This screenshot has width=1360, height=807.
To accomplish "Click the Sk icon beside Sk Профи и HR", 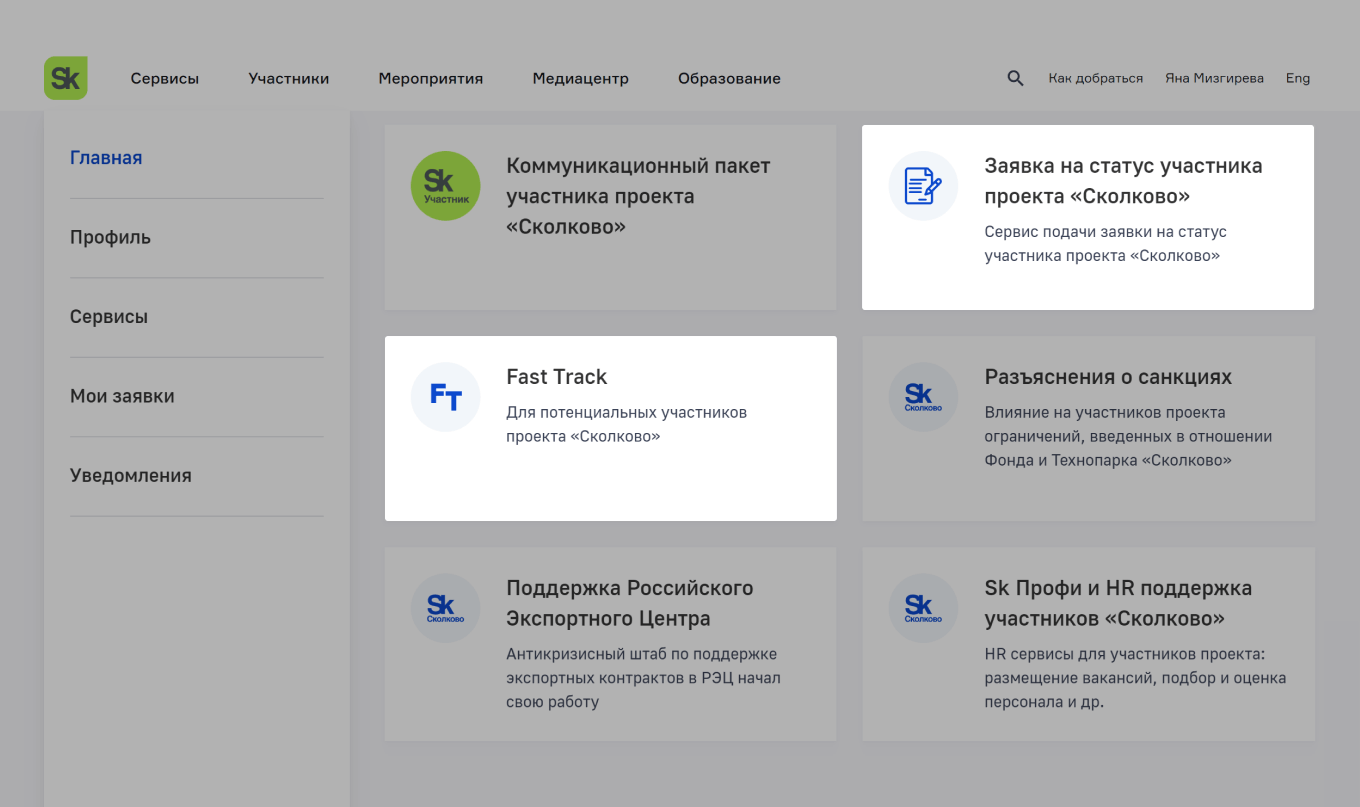I will coord(923,608).
